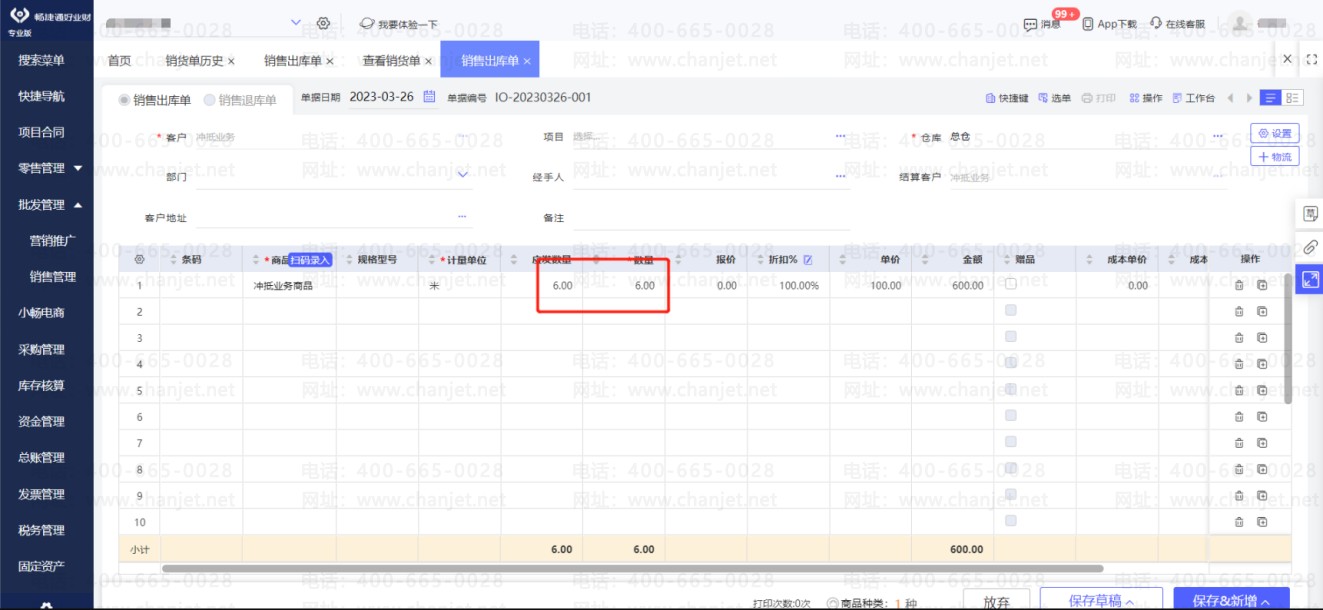Delete row 1 with trash icon
Screen dimensions: 1323x610
[x=1239, y=285]
